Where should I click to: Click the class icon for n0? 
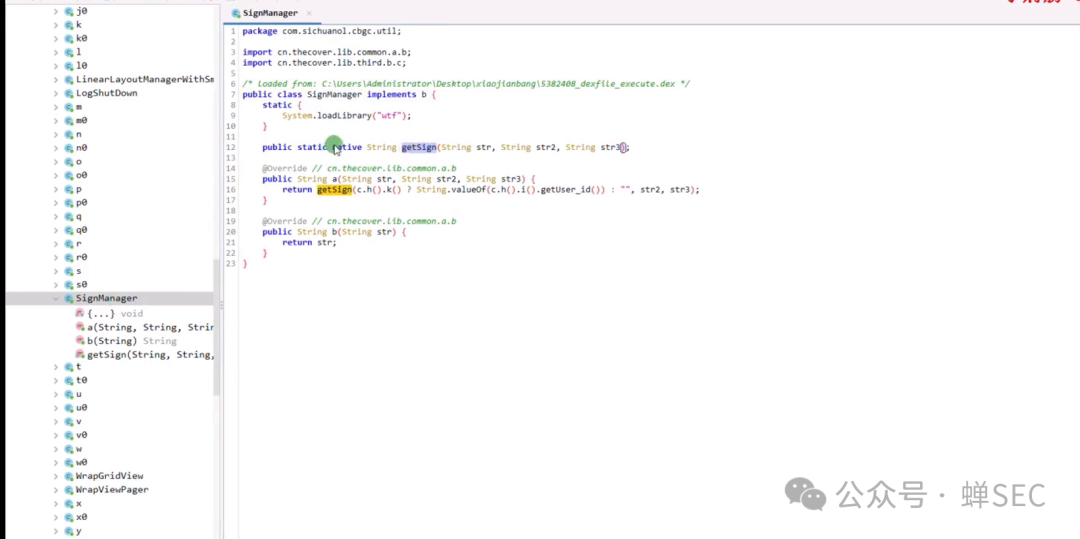coord(69,148)
